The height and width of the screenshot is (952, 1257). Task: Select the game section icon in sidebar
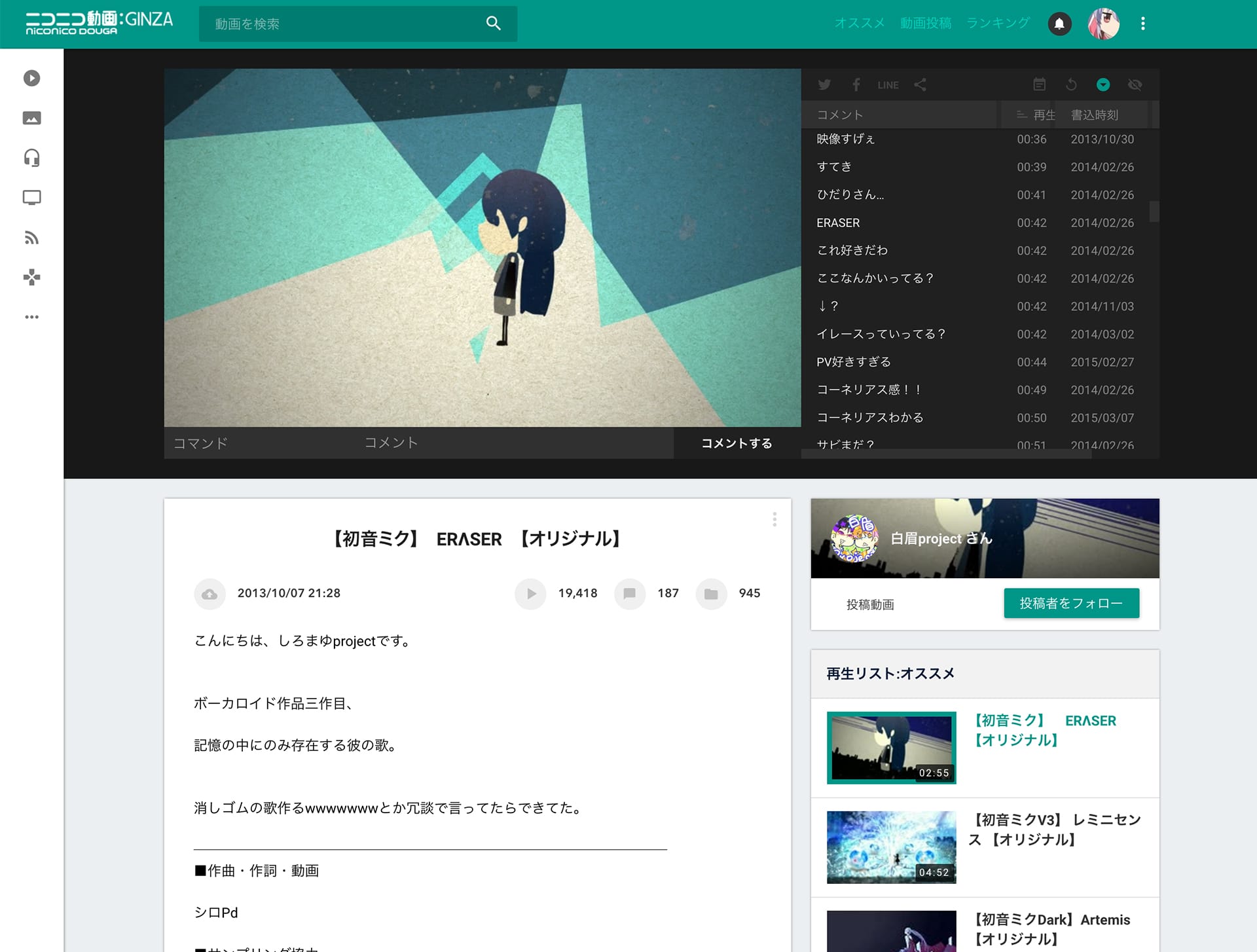(x=31, y=278)
